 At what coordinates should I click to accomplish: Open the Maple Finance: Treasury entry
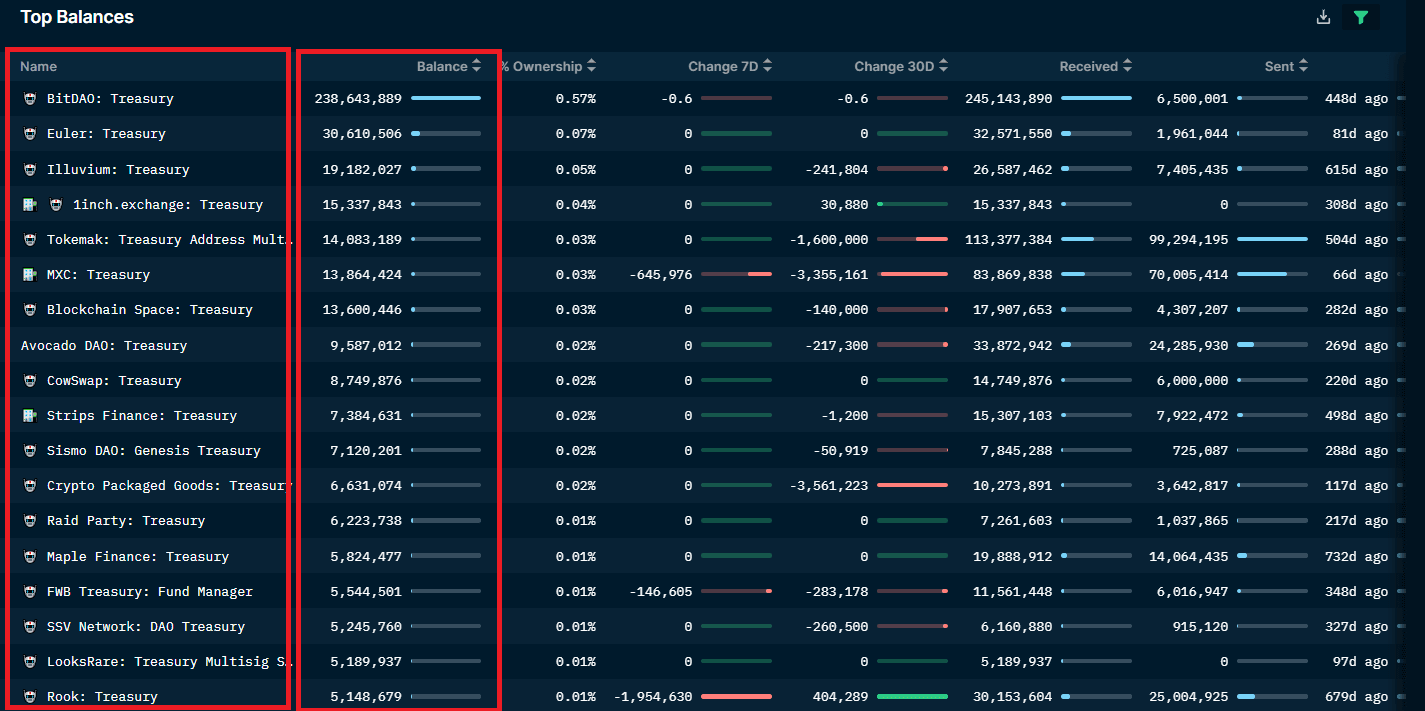138,557
